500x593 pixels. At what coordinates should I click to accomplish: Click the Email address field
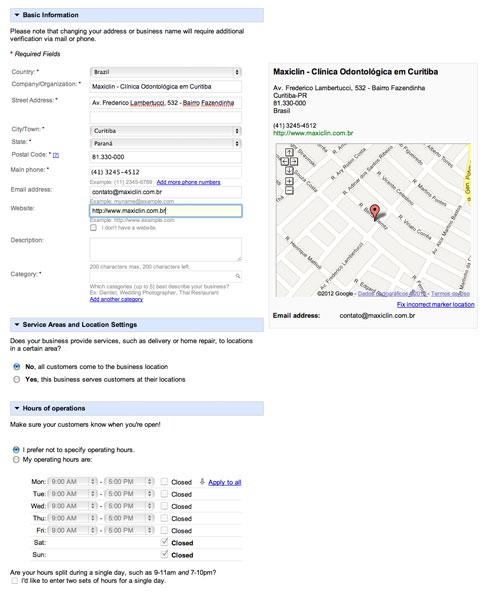click(166, 192)
